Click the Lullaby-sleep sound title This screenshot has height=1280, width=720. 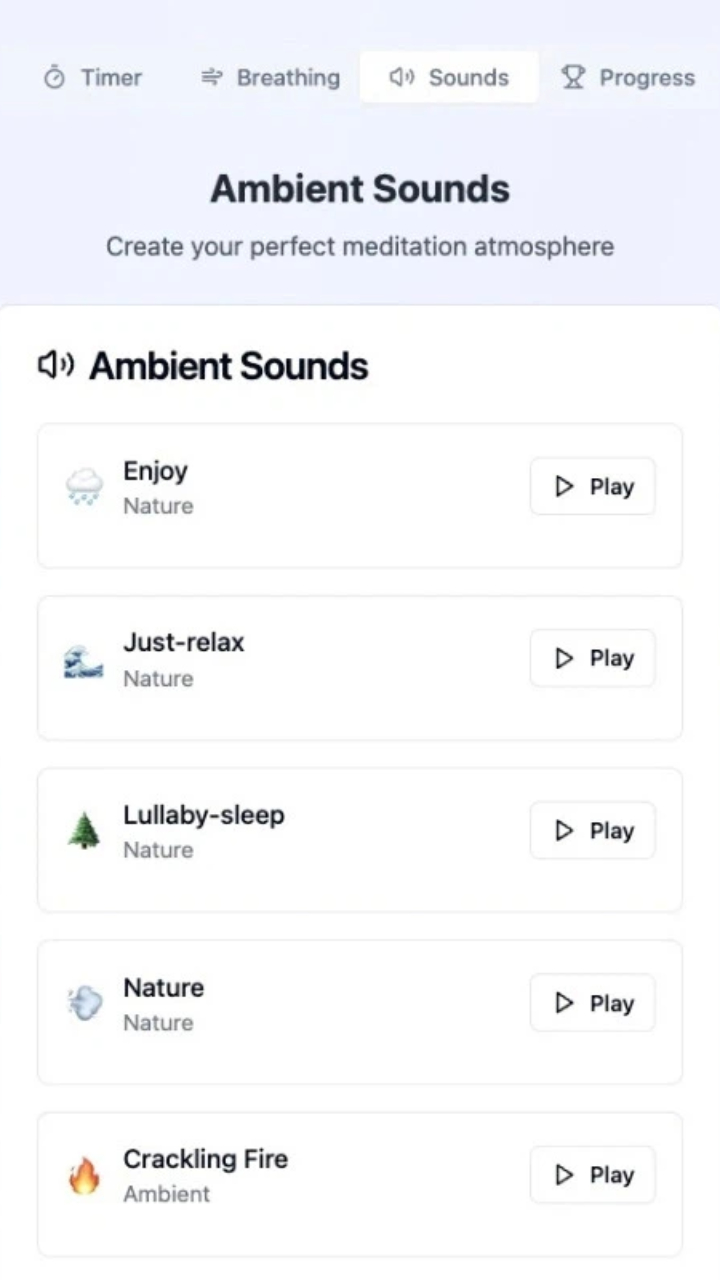click(203, 815)
